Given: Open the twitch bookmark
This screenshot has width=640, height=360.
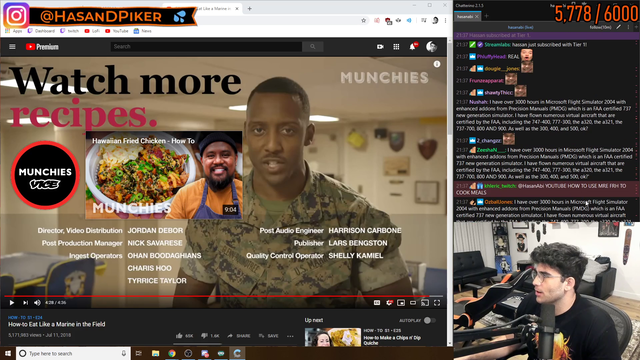Looking at the screenshot, I should (69, 31).
